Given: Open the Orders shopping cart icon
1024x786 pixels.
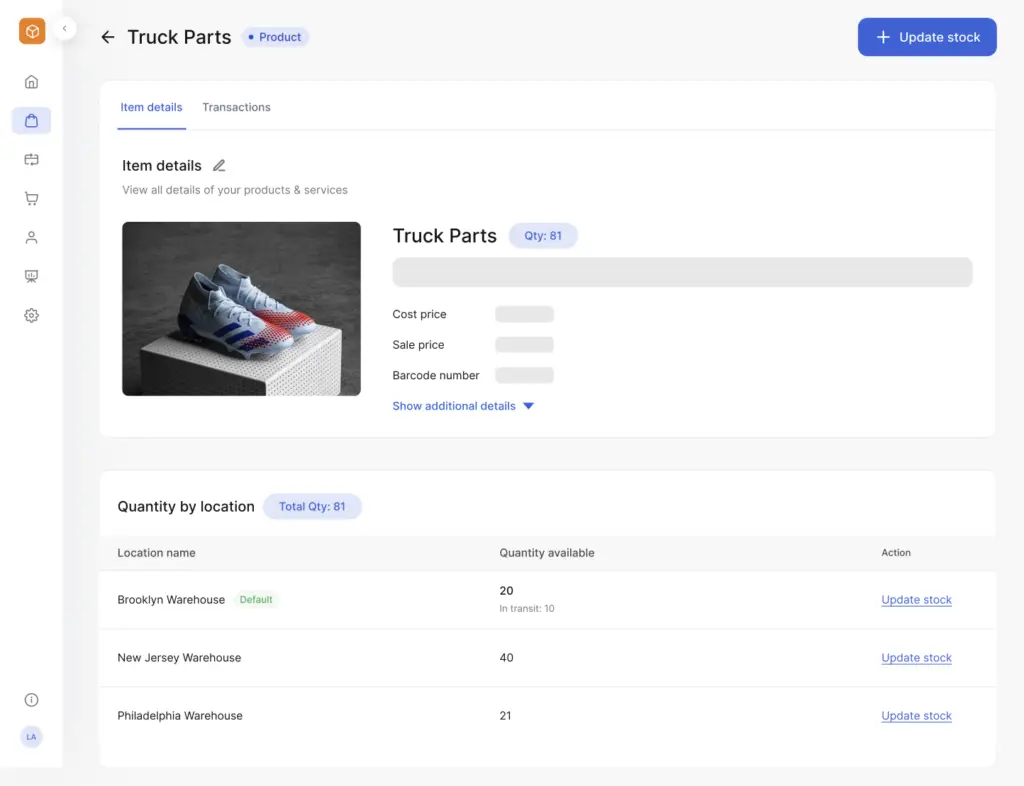Looking at the screenshot, I should 31,198.
